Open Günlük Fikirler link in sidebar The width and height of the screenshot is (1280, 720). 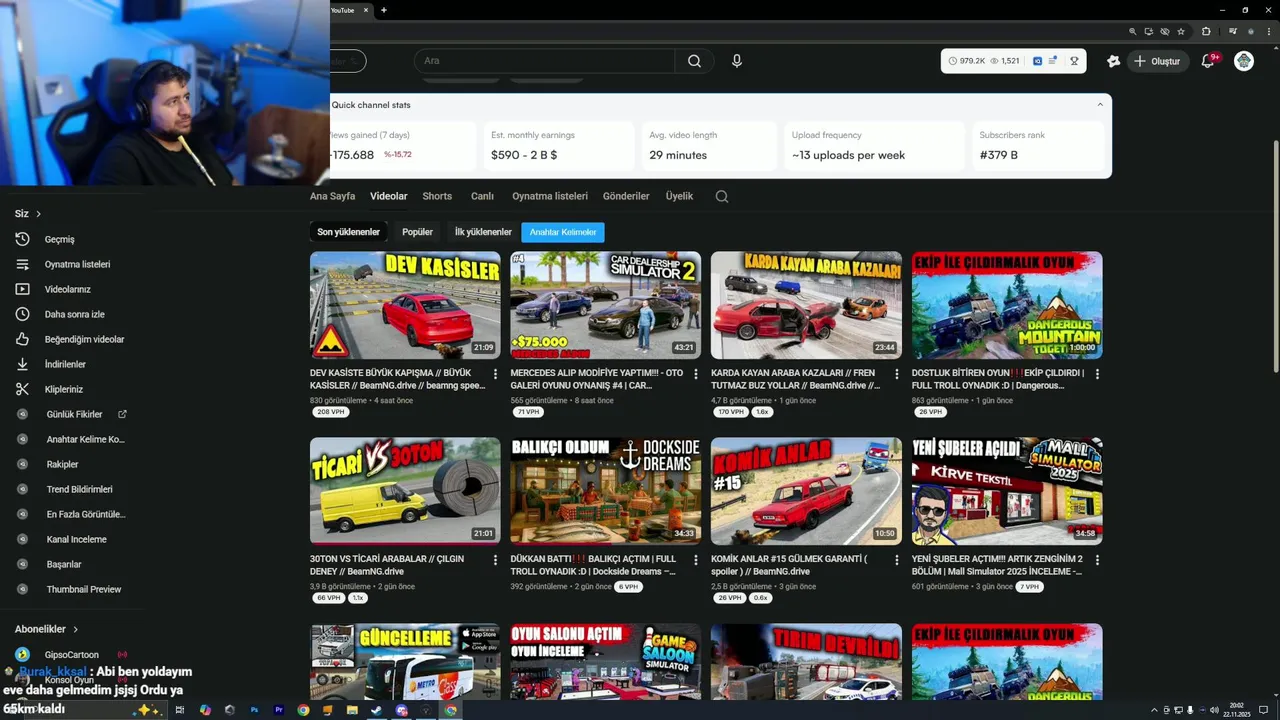[x=74, y=414]
